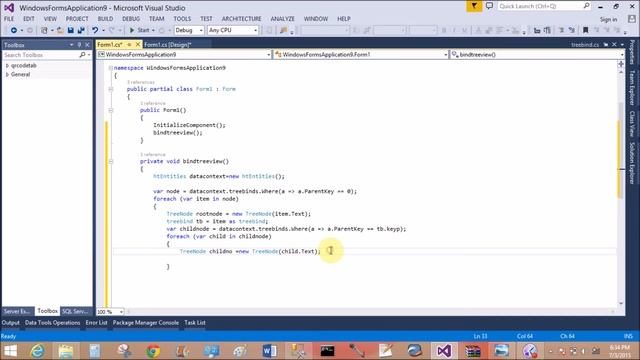This screenshot has width=640, height=360.
Task: Toggle auto-hide pin on Toolbox panel
Action: [x=79, y=45]
